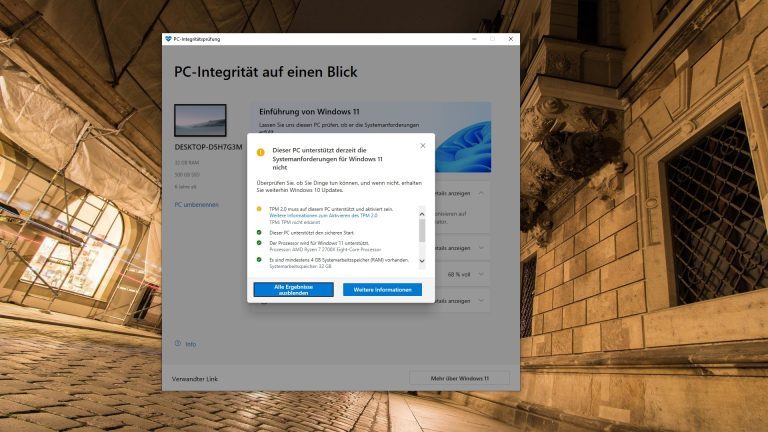Click the yellow warning icon beside the dialog heading

tap(261, 152)
